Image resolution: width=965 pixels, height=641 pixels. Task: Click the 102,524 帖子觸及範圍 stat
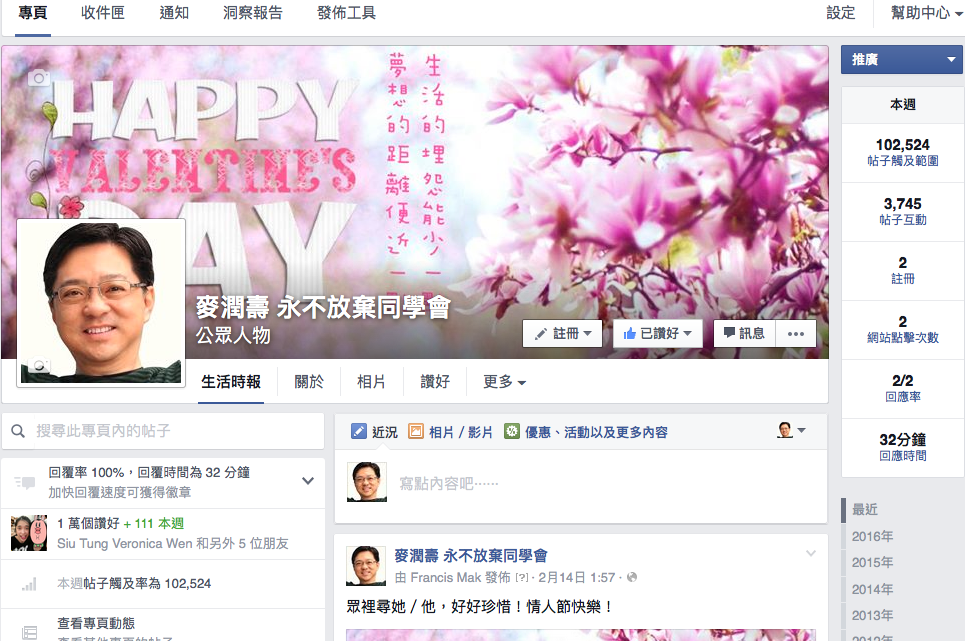coord(903,153)
